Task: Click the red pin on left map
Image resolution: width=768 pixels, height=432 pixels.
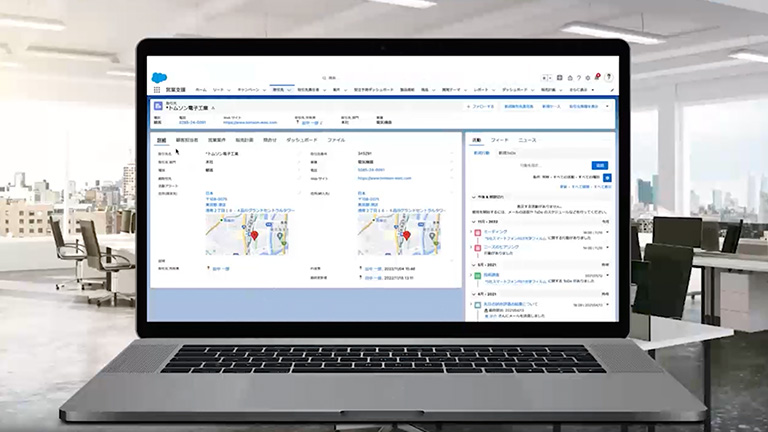Action: [254, 234]
